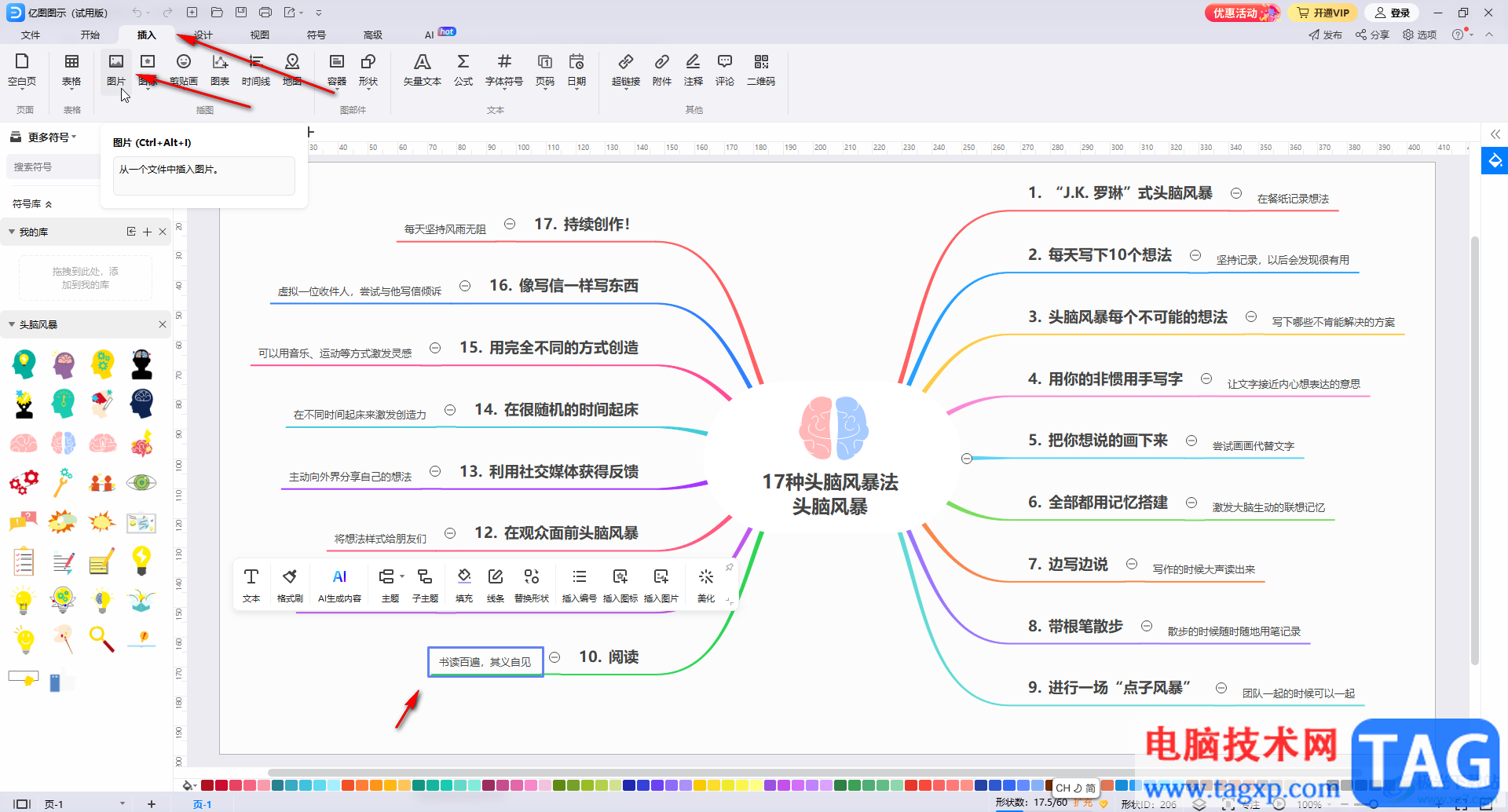Viewport: 1508px width, 812px height.
Task: Click the 发布 publish button
Action: pyautogui.click(x=1326, y=35)
